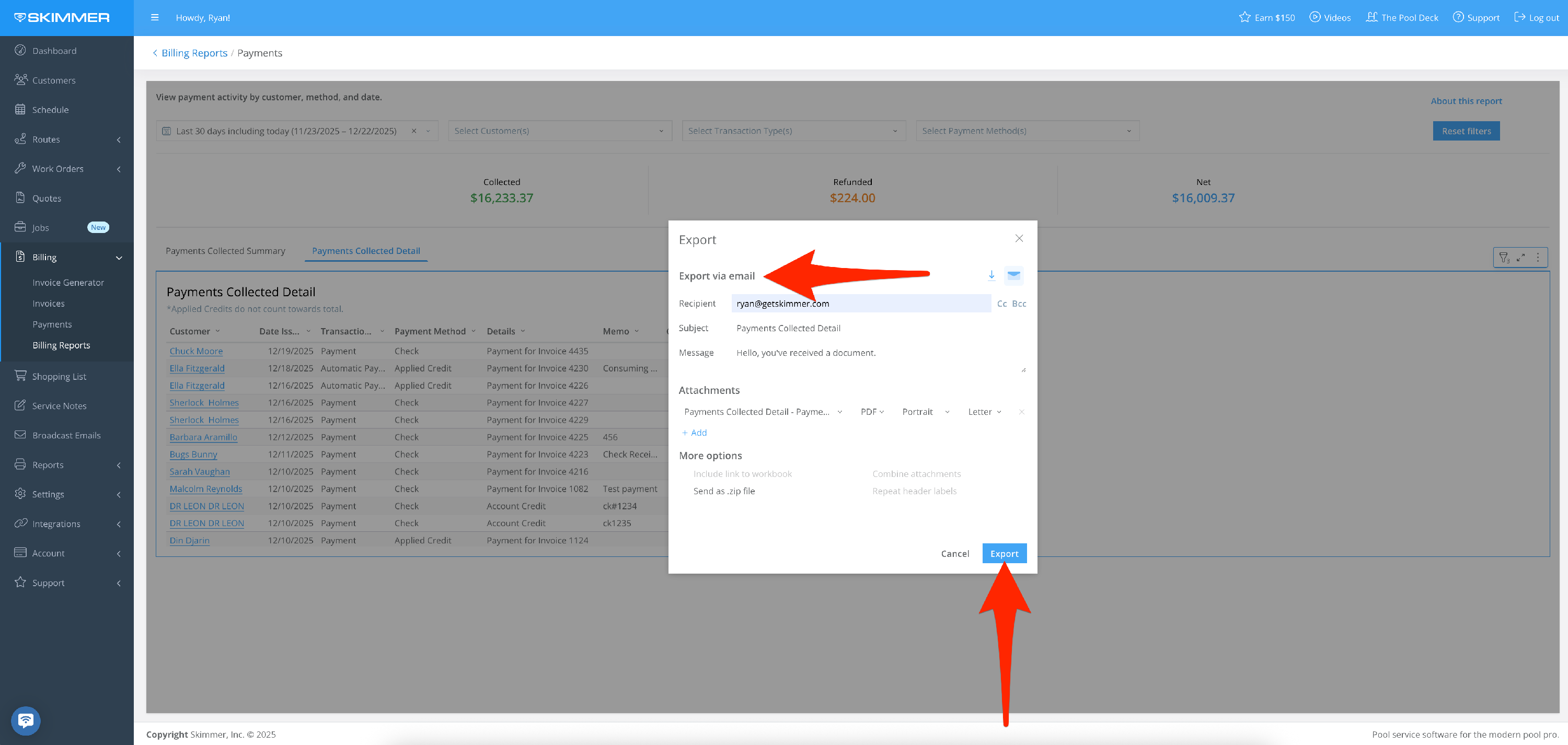1568x745 pixels.
Task: Select the email export envelope icon
Action: [1013, 275]
